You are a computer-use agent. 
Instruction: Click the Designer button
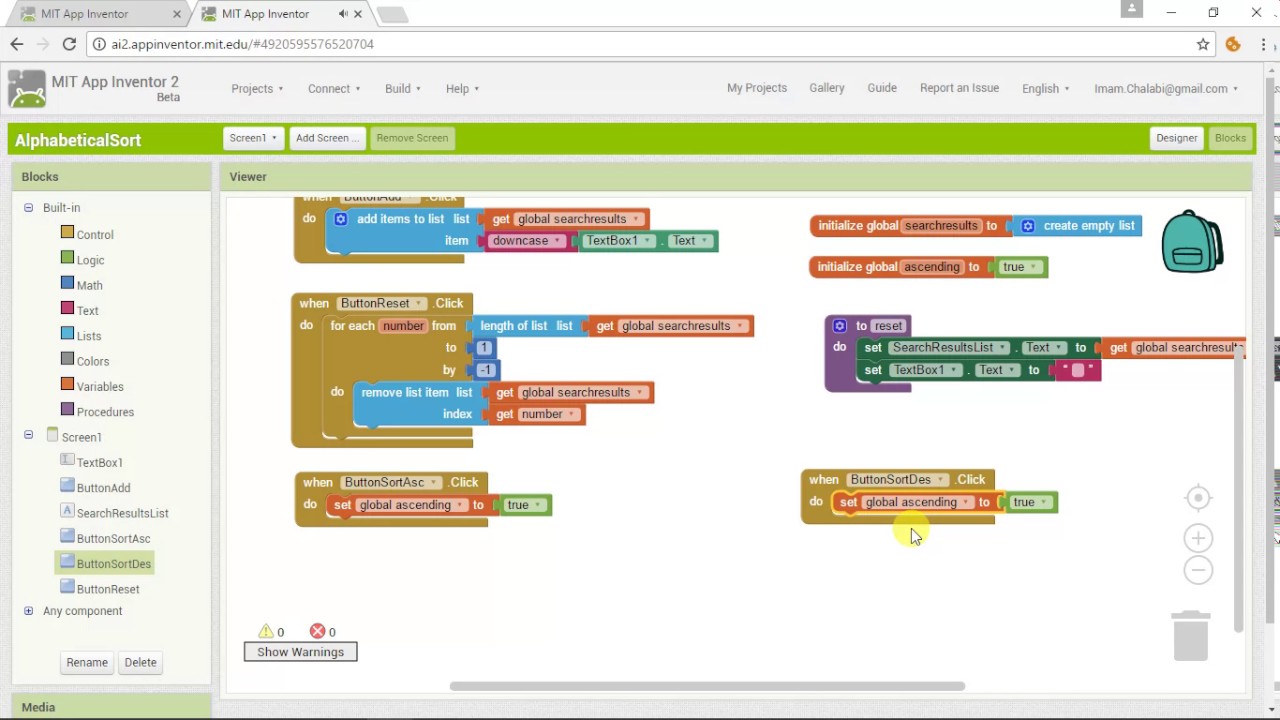click(1176, 138)
